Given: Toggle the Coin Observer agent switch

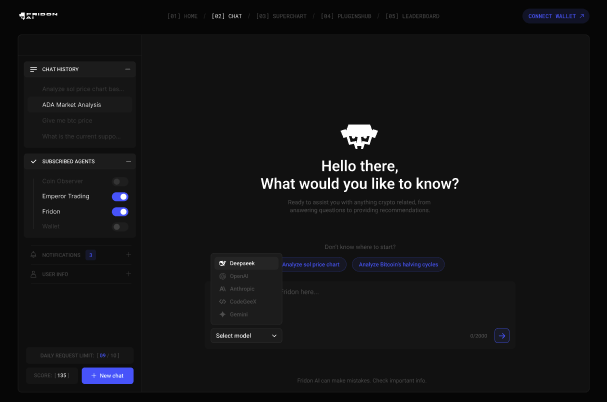Looking at the screenshot, I should tap(120, 182).
